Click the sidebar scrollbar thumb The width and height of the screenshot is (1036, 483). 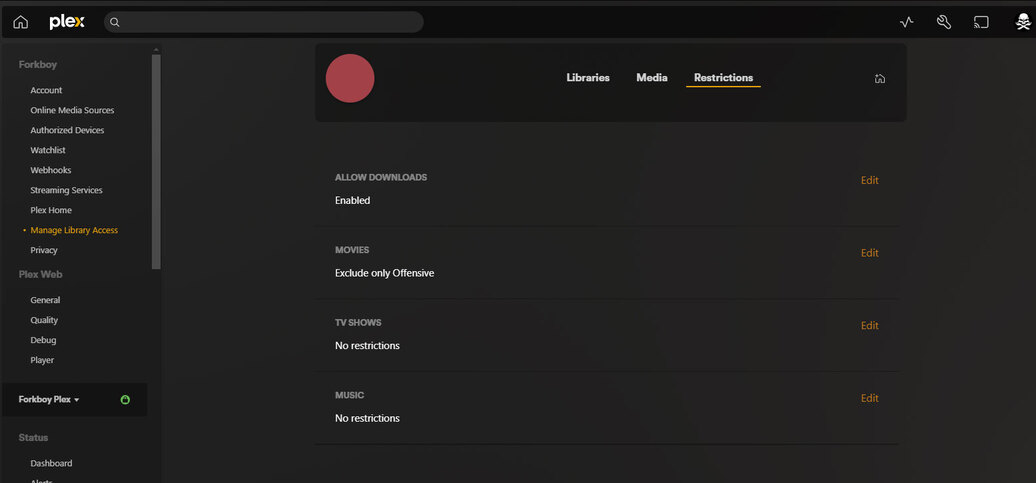pos(156,161)
